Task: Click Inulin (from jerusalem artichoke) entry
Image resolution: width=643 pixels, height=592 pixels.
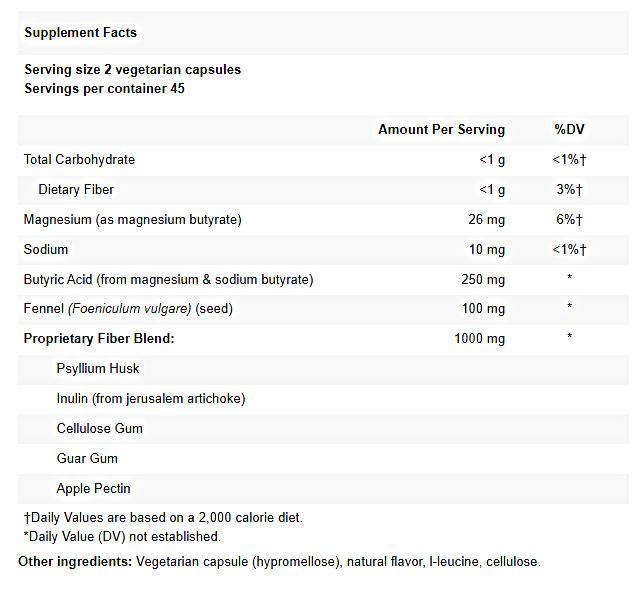Action: coord(151,398)
